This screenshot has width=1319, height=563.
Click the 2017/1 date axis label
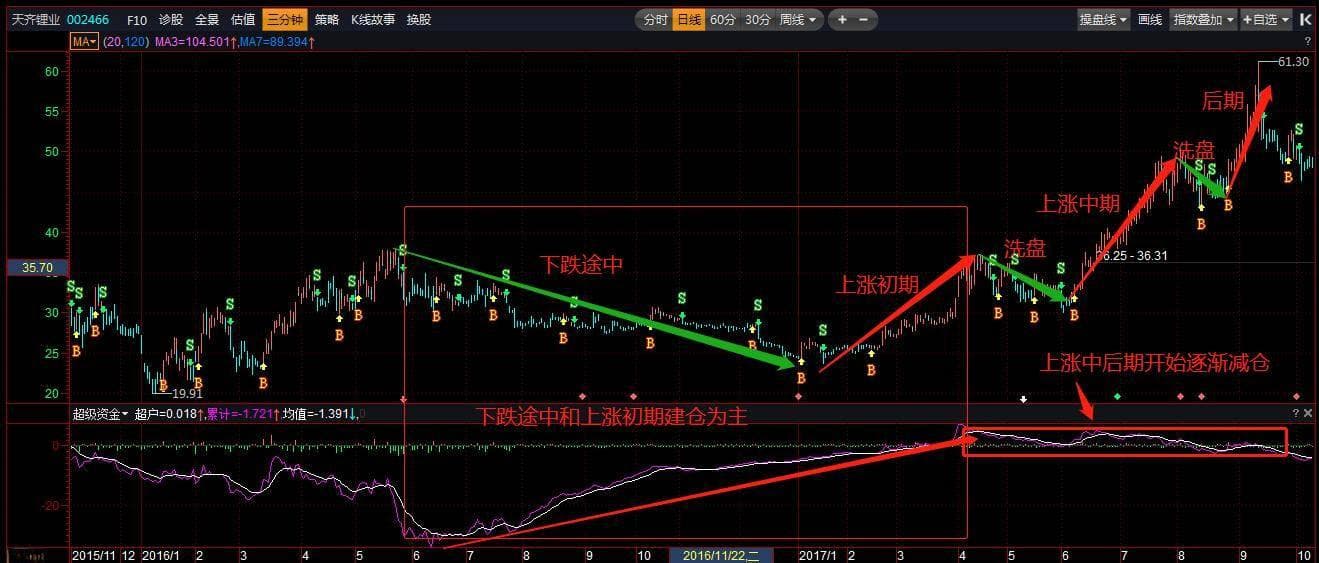coord(818,554)
